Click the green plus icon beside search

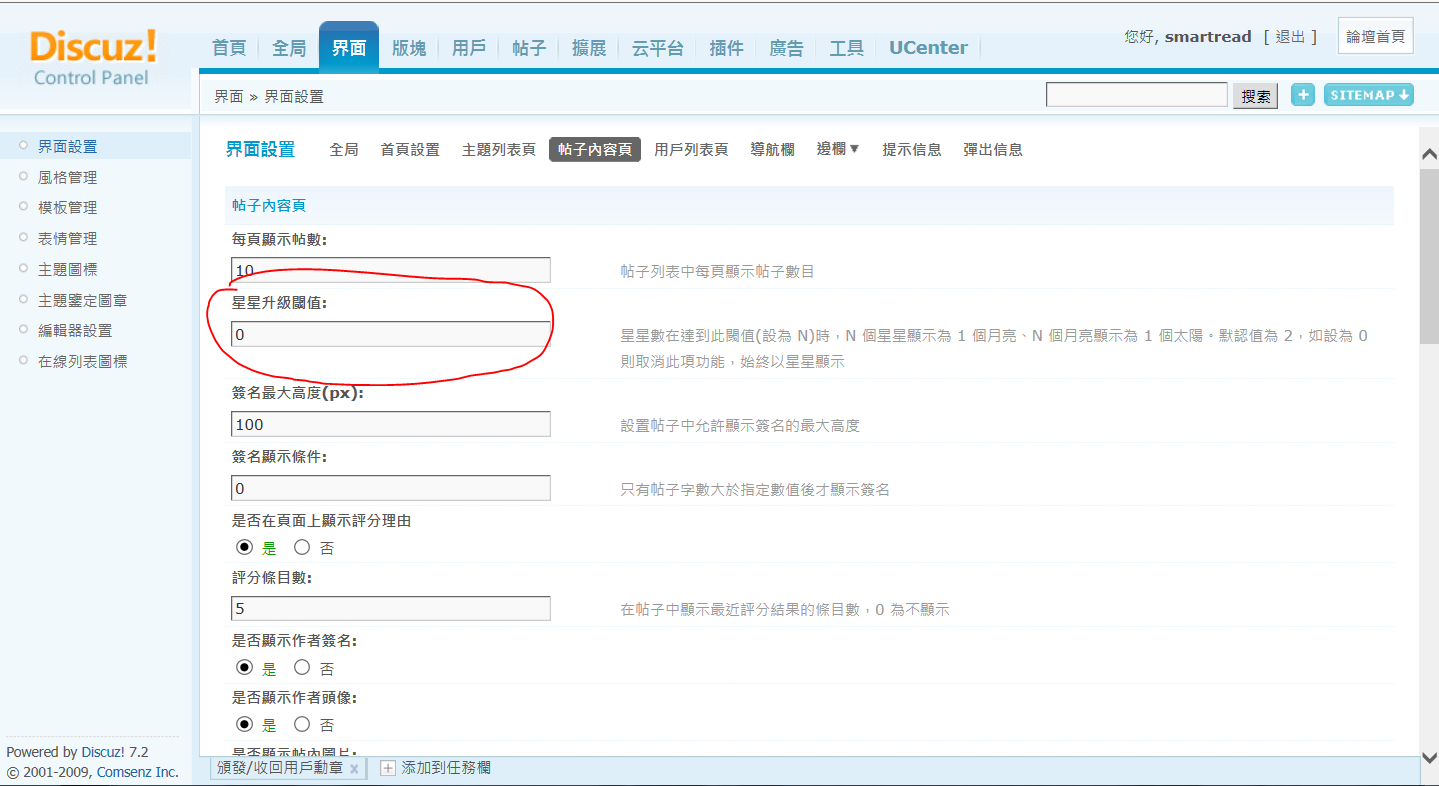[x=1303, y=95]
